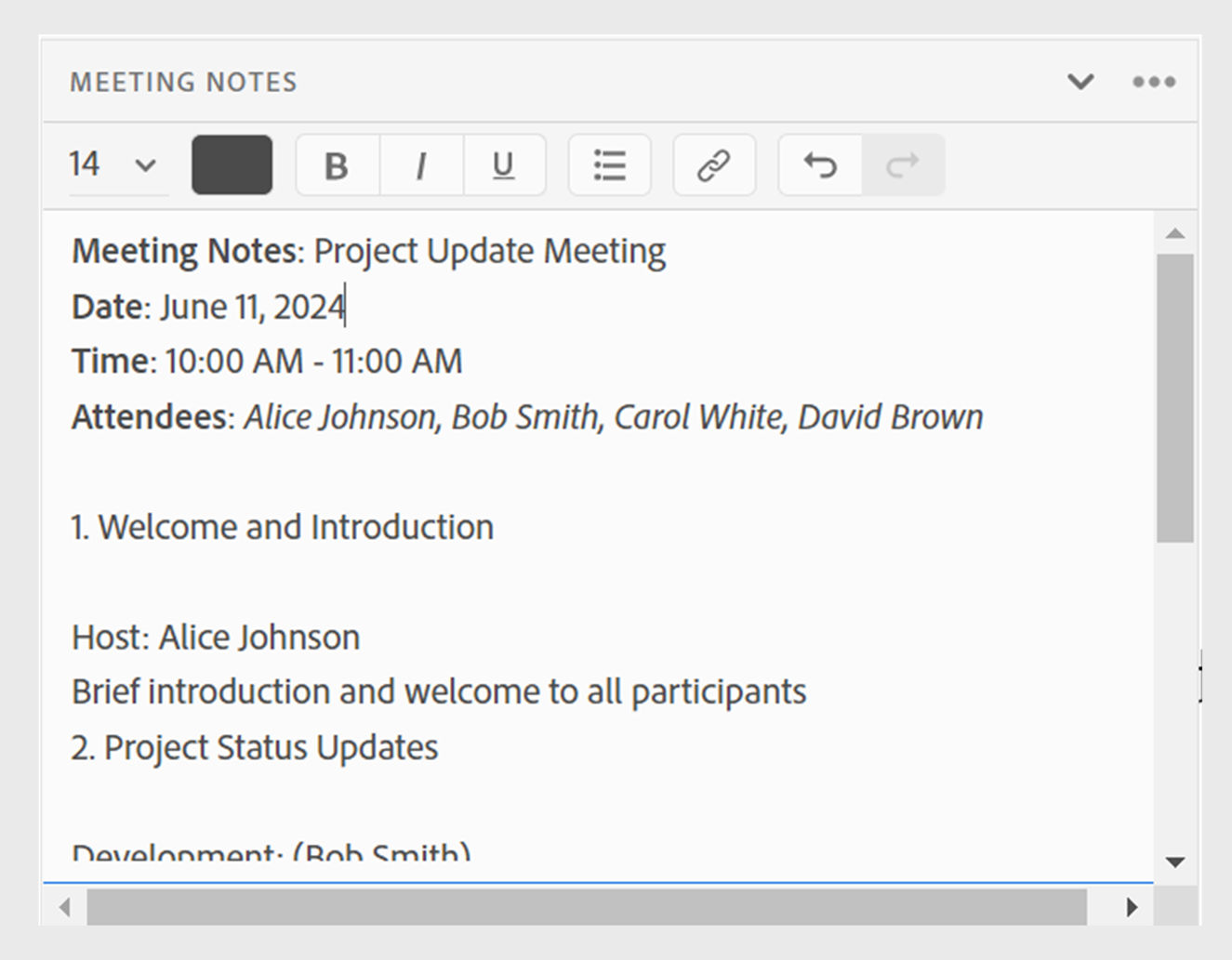Open the dark text color swatch
1232x960 pixels.
[x=232, y=165]
